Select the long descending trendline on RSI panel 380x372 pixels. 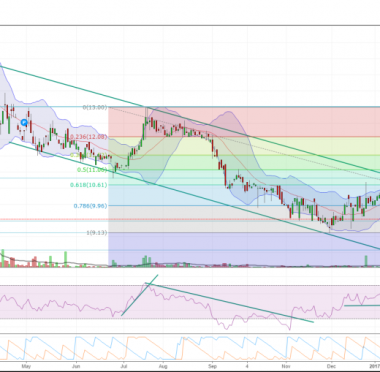coord(230,303)
